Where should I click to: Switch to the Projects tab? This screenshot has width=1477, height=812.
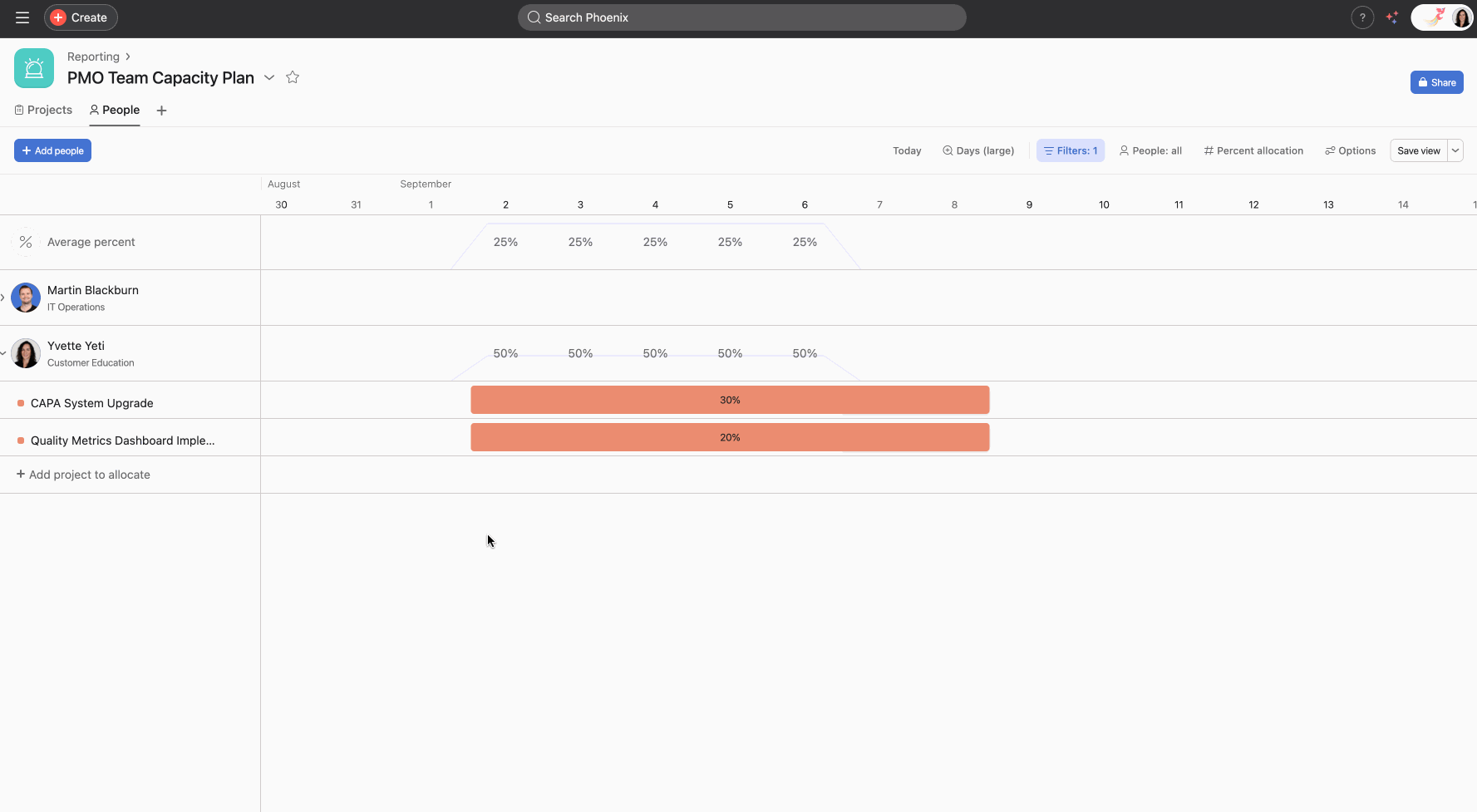click(x=43, y=110)
